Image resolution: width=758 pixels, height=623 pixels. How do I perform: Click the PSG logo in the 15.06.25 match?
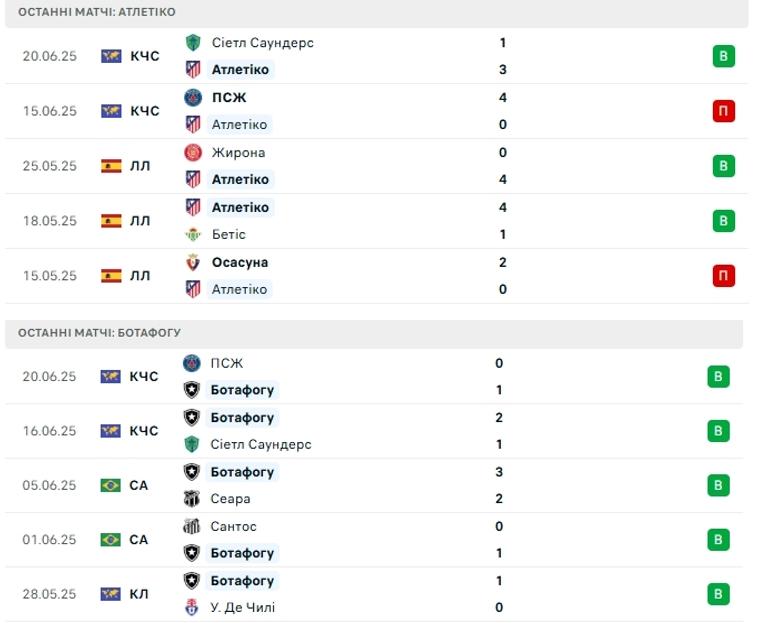(193, 98)
